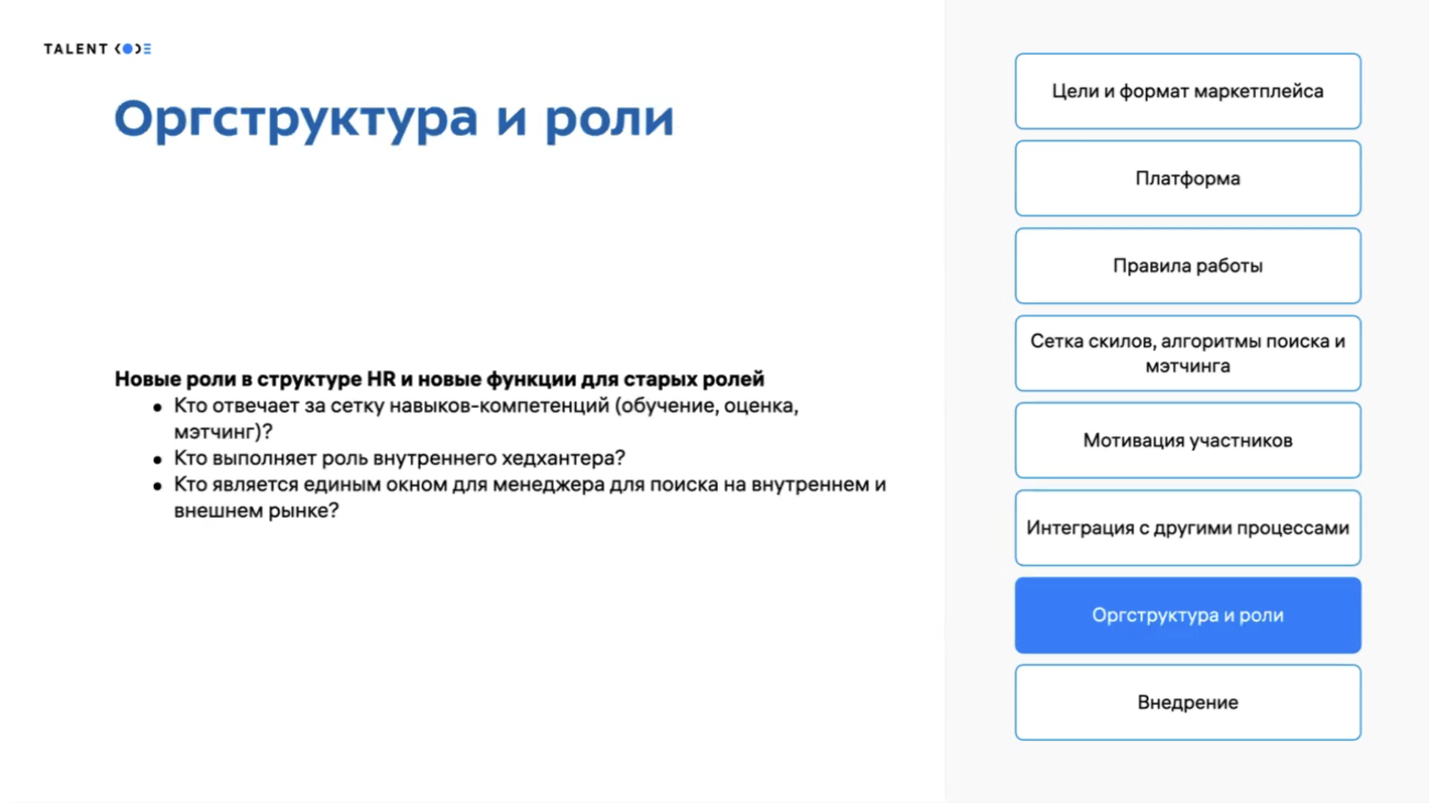1429x803 pixels.
Task: Open the 'Внедрение' section box
Action: tap(1188, 702)
